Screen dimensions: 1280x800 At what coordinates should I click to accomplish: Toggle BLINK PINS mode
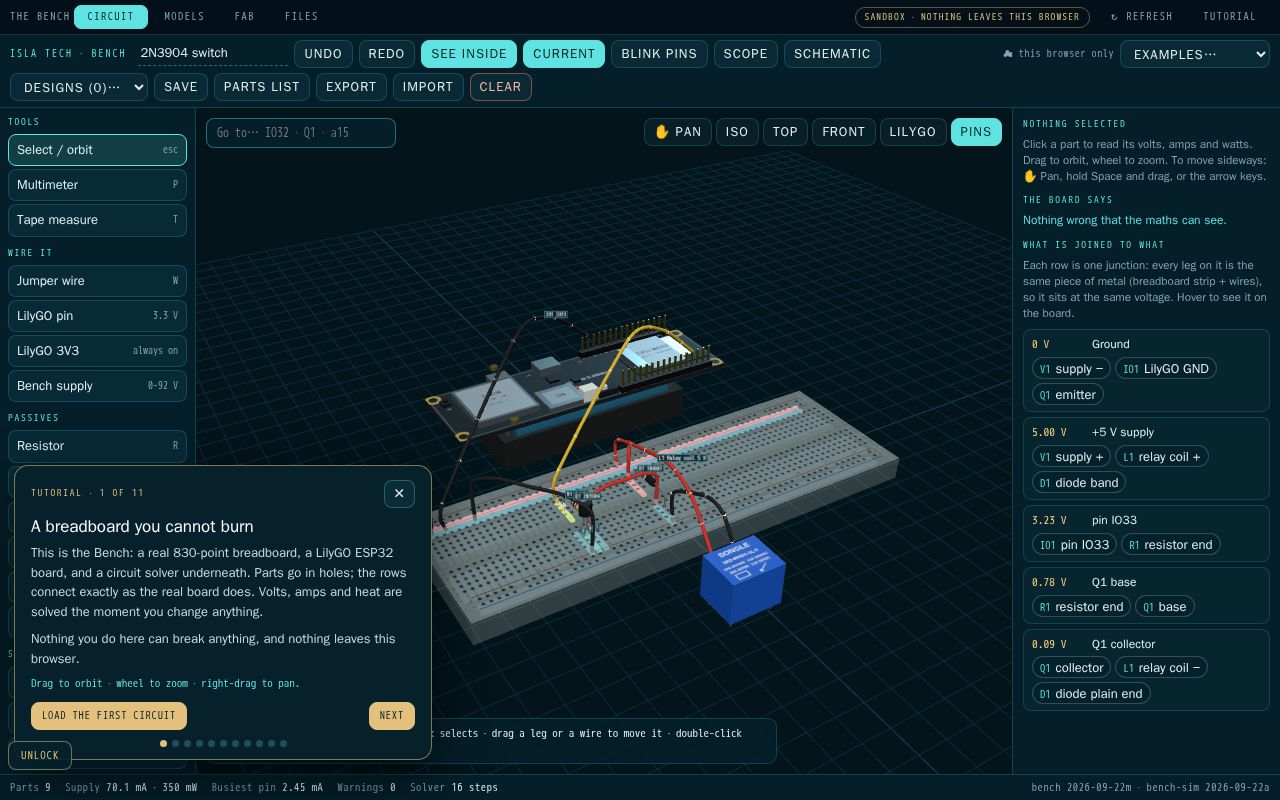coord(659,54)
